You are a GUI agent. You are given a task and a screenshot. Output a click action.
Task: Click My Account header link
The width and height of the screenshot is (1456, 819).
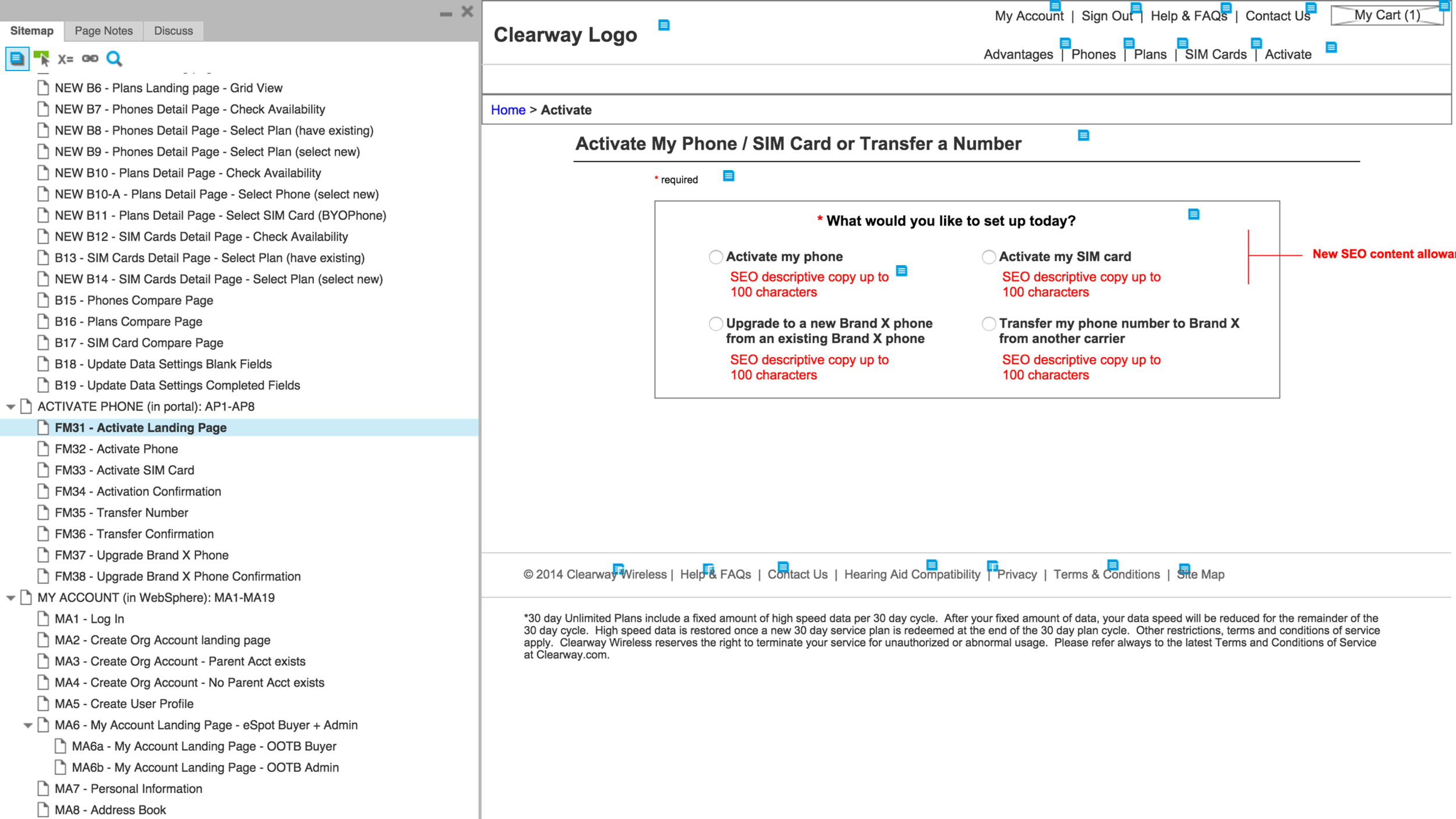point(1029,16)
